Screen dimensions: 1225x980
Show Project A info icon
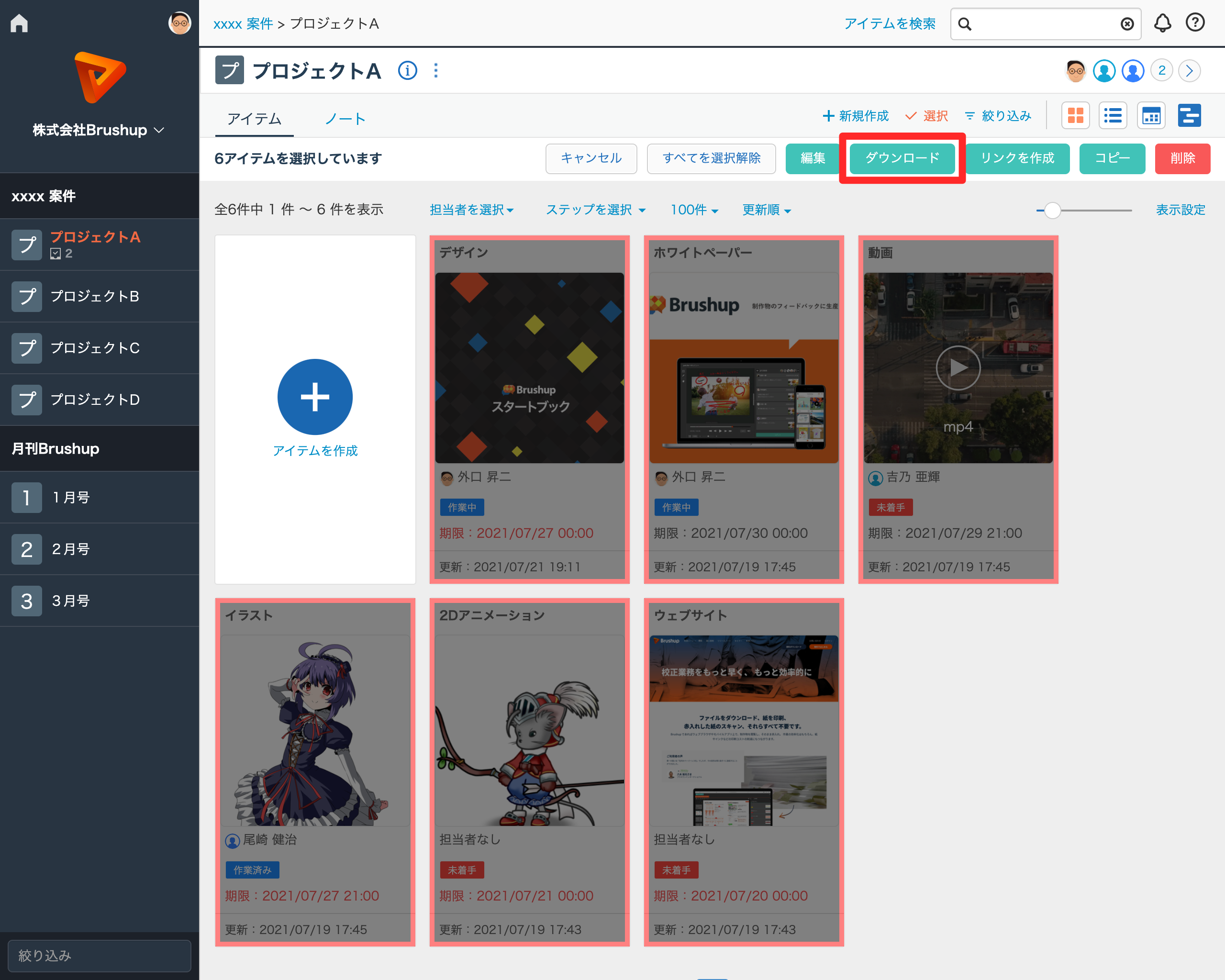tap(407, 71)
